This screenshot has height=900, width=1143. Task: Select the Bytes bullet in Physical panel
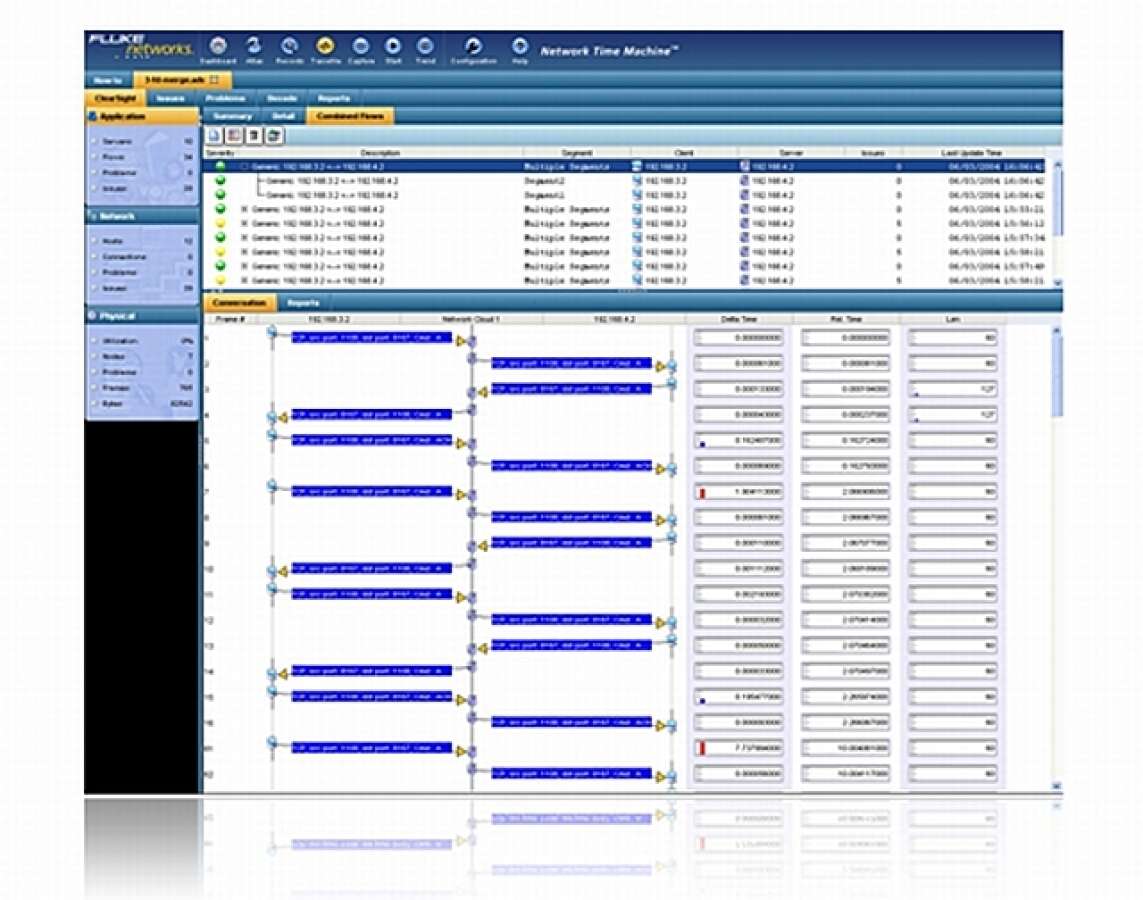point(95,404)
